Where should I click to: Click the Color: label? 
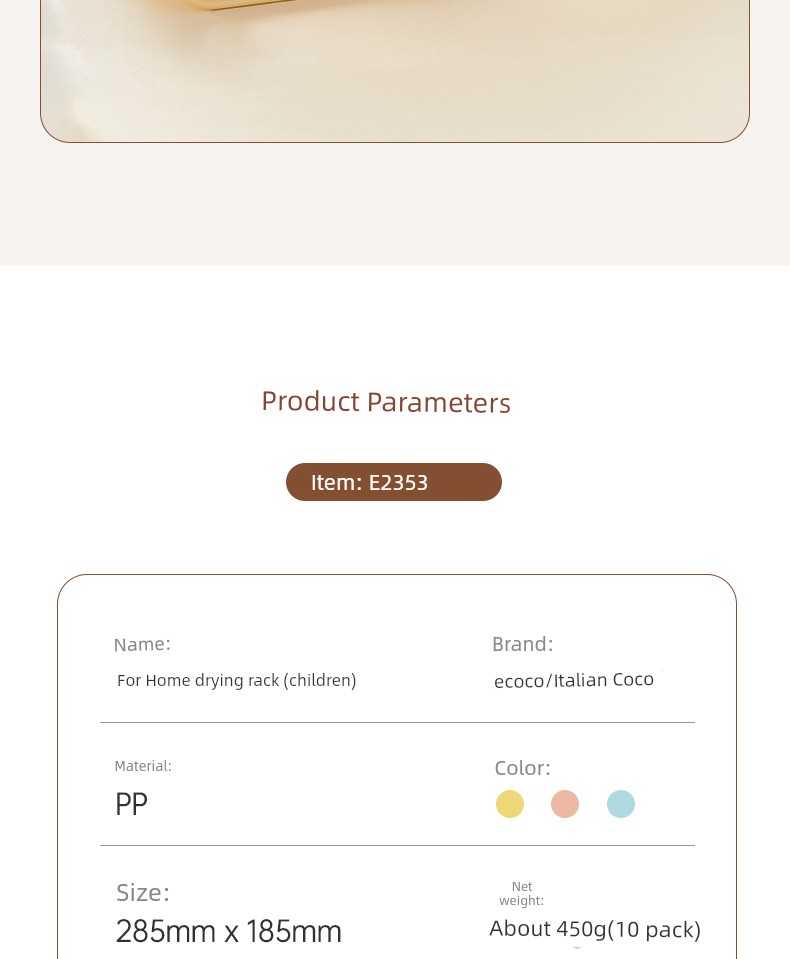[x=523, y=768]
